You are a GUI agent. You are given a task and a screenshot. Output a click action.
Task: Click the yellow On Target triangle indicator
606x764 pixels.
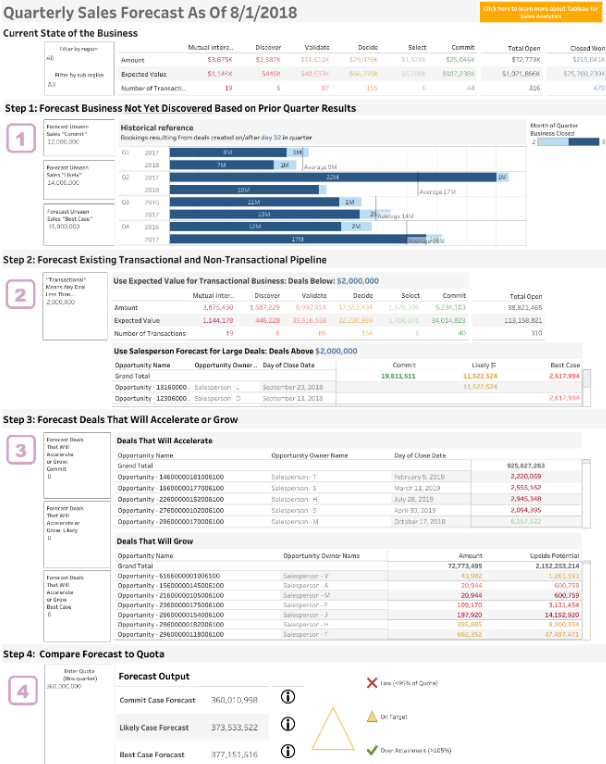(333, 729)
